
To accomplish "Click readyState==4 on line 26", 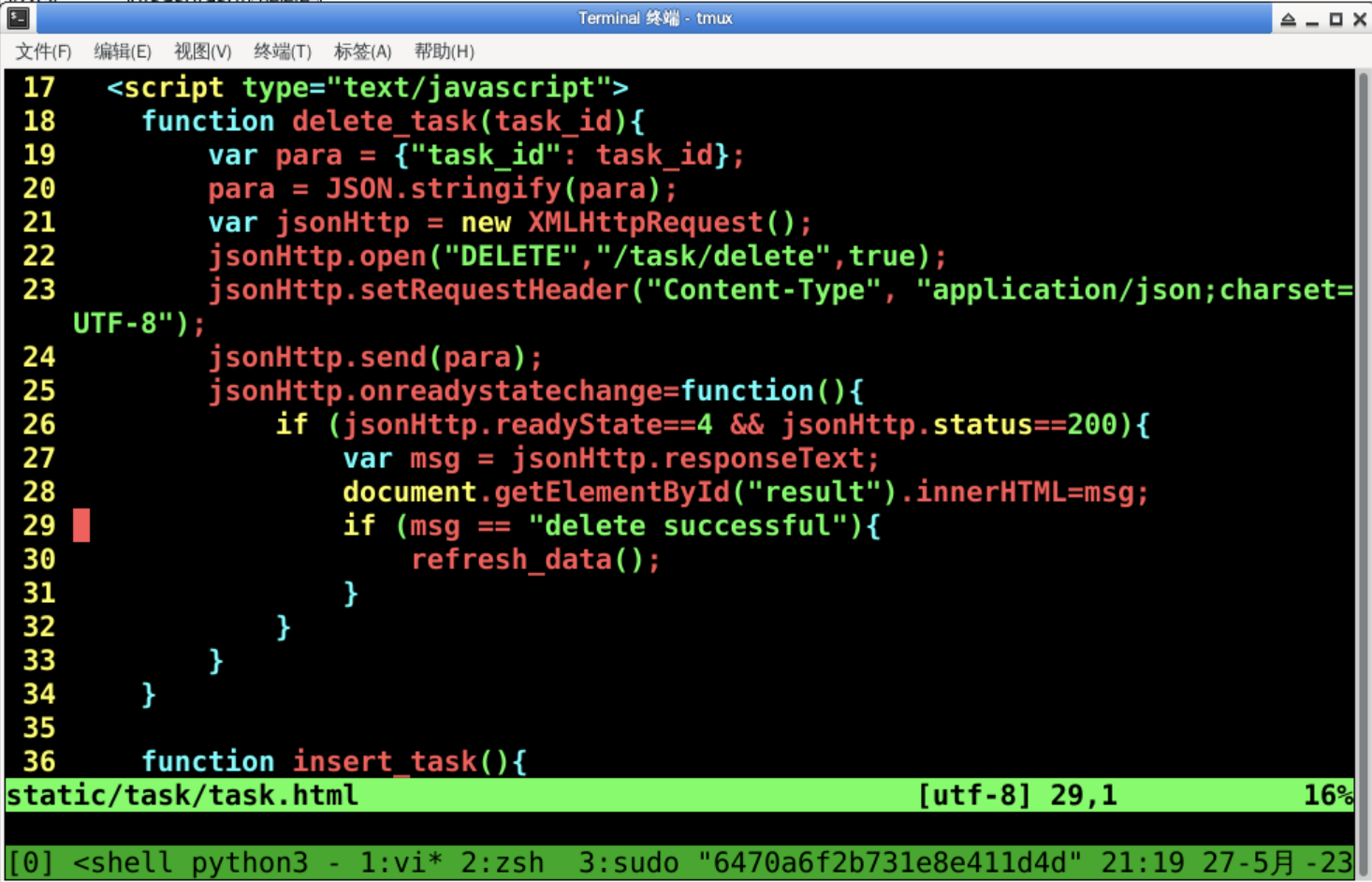I will click(604, 424).
